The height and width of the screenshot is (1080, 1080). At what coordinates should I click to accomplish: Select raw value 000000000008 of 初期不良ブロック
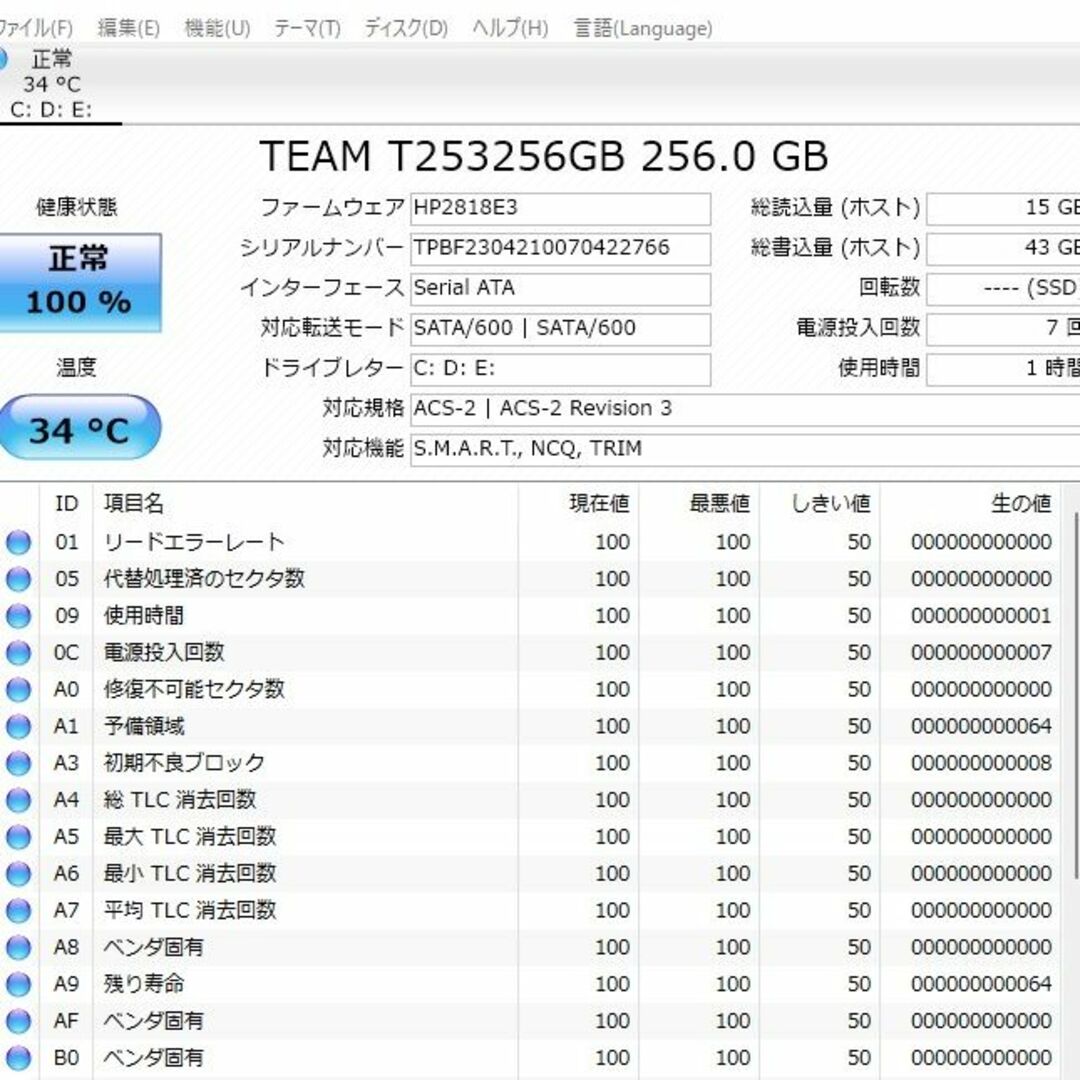point(982,763)
